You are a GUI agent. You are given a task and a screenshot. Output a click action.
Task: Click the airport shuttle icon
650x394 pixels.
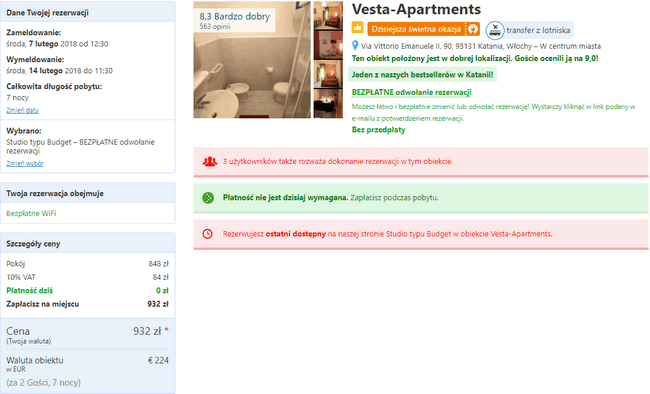coord(495,30)
